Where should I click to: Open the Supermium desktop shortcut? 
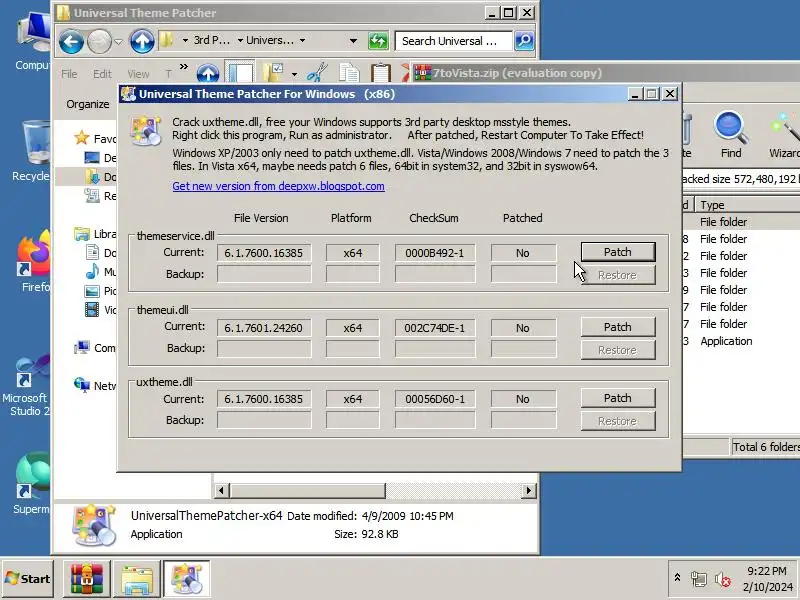(x=33, y=484)
